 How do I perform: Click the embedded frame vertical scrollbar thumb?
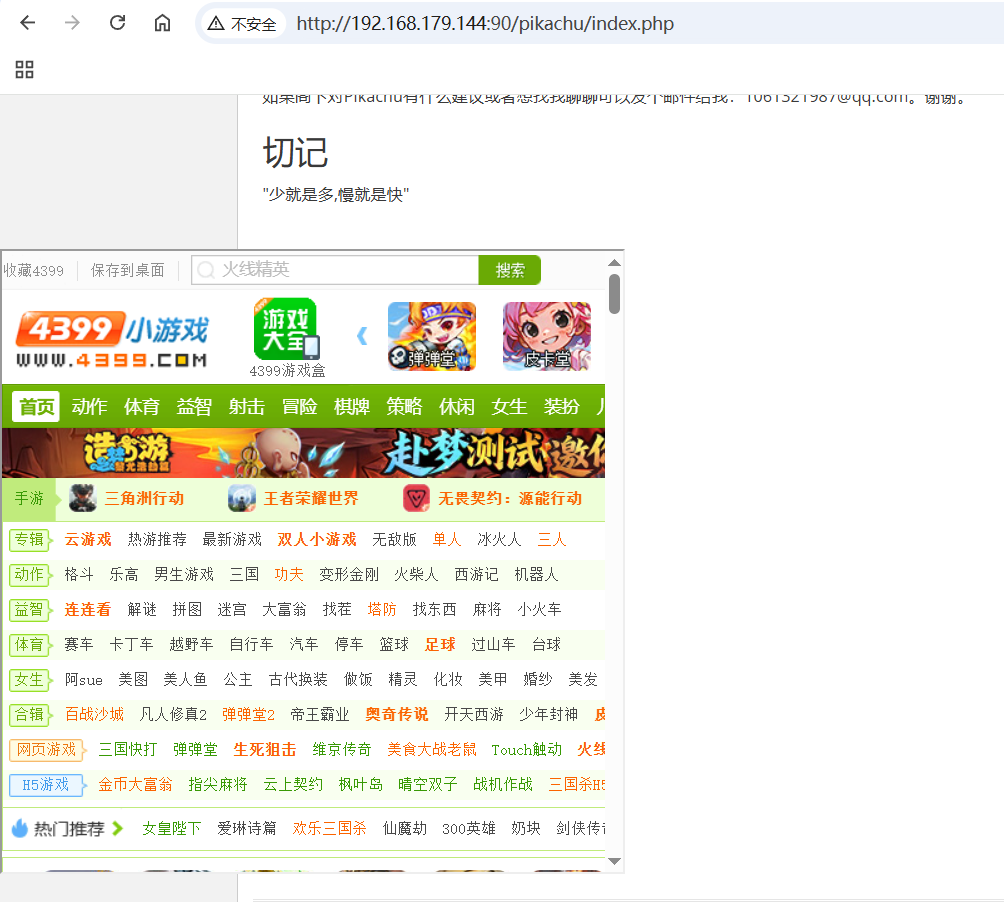tap(614, 294)
